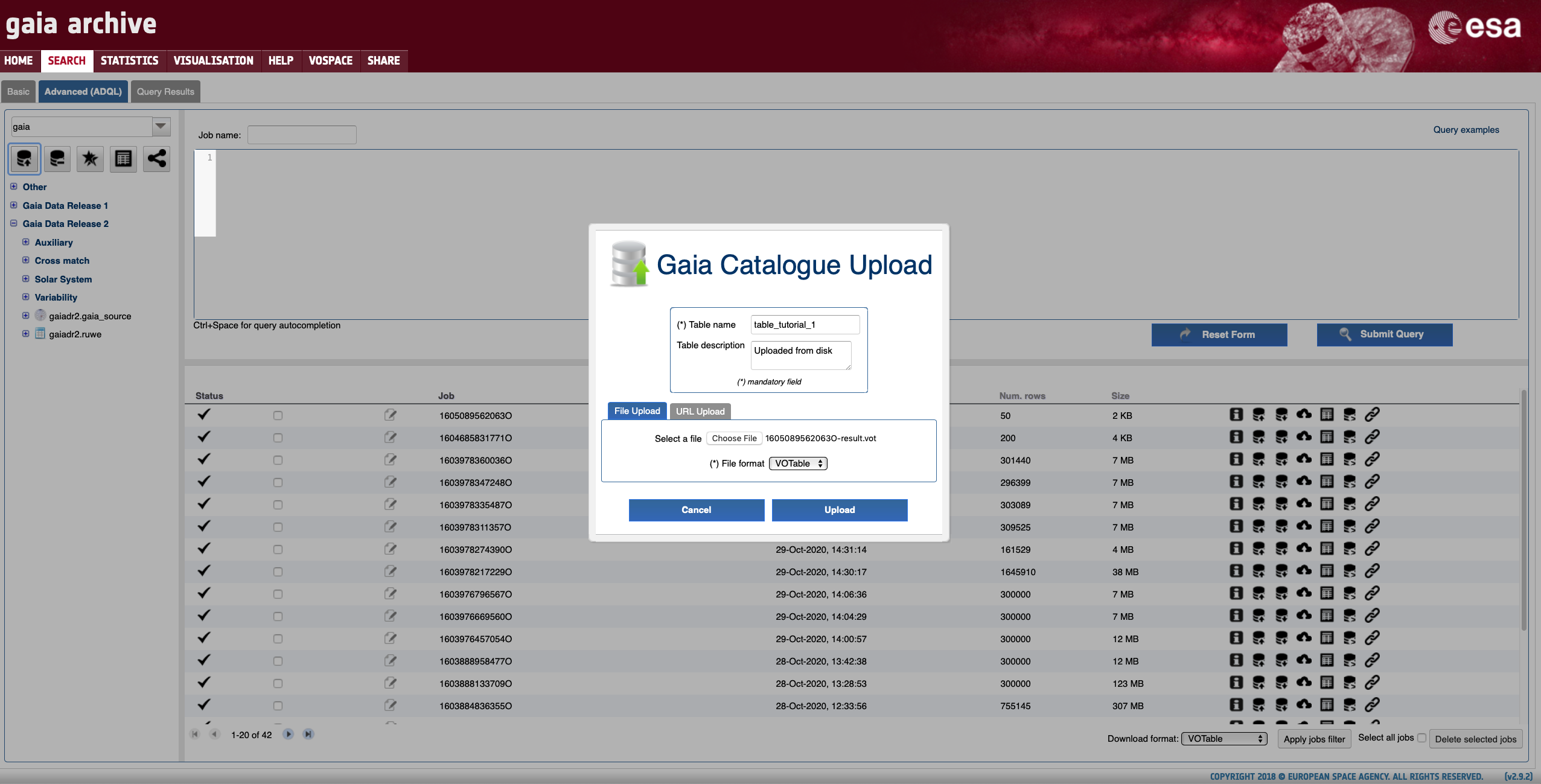Open File format VOTable dropdown in dialog
The width and height of the screenshot is (1541, 784).
click(798, 464)
